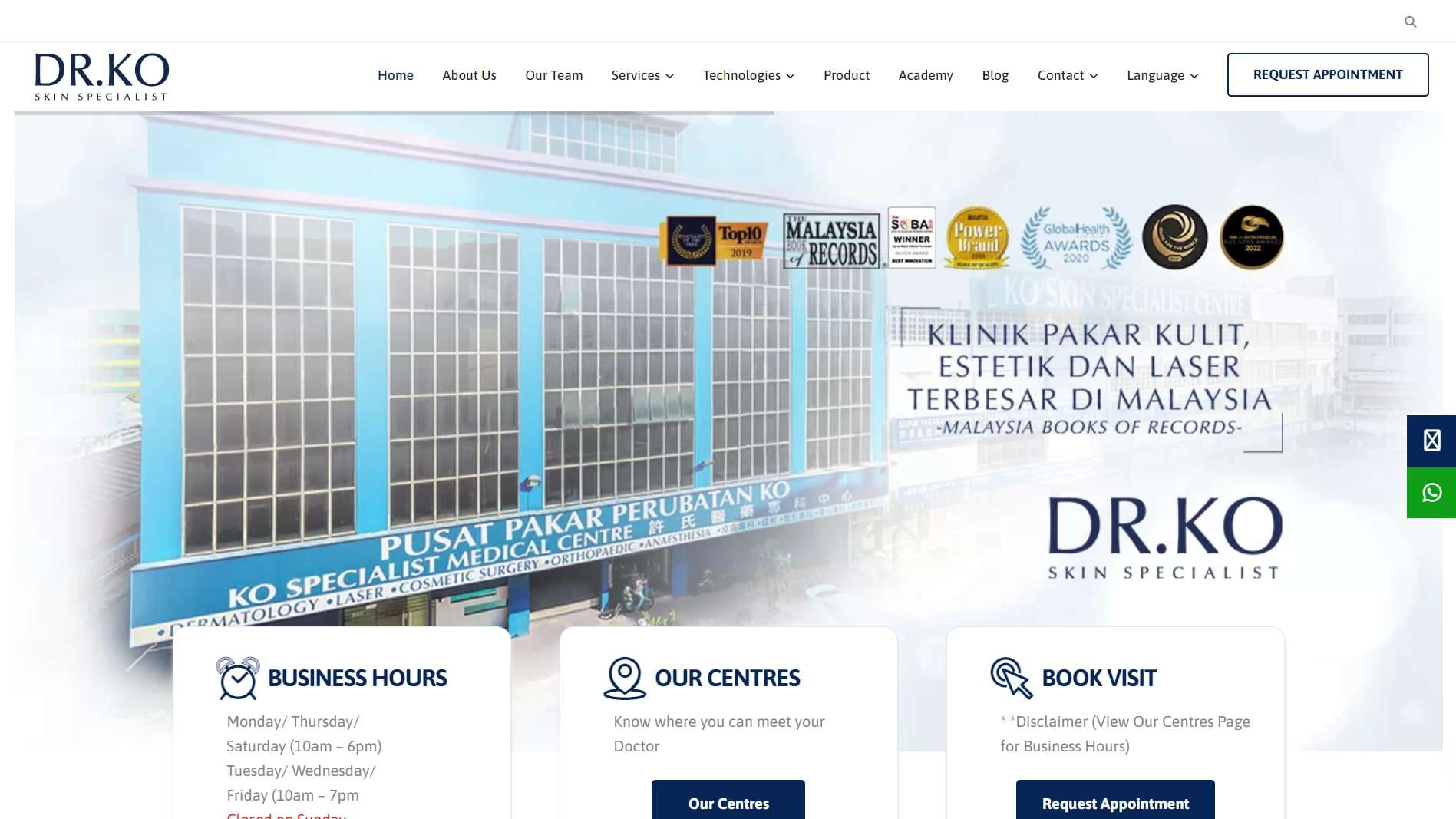
Task: Click the 'Monday/ Thursday/' hours text
Action: point(292,722)
